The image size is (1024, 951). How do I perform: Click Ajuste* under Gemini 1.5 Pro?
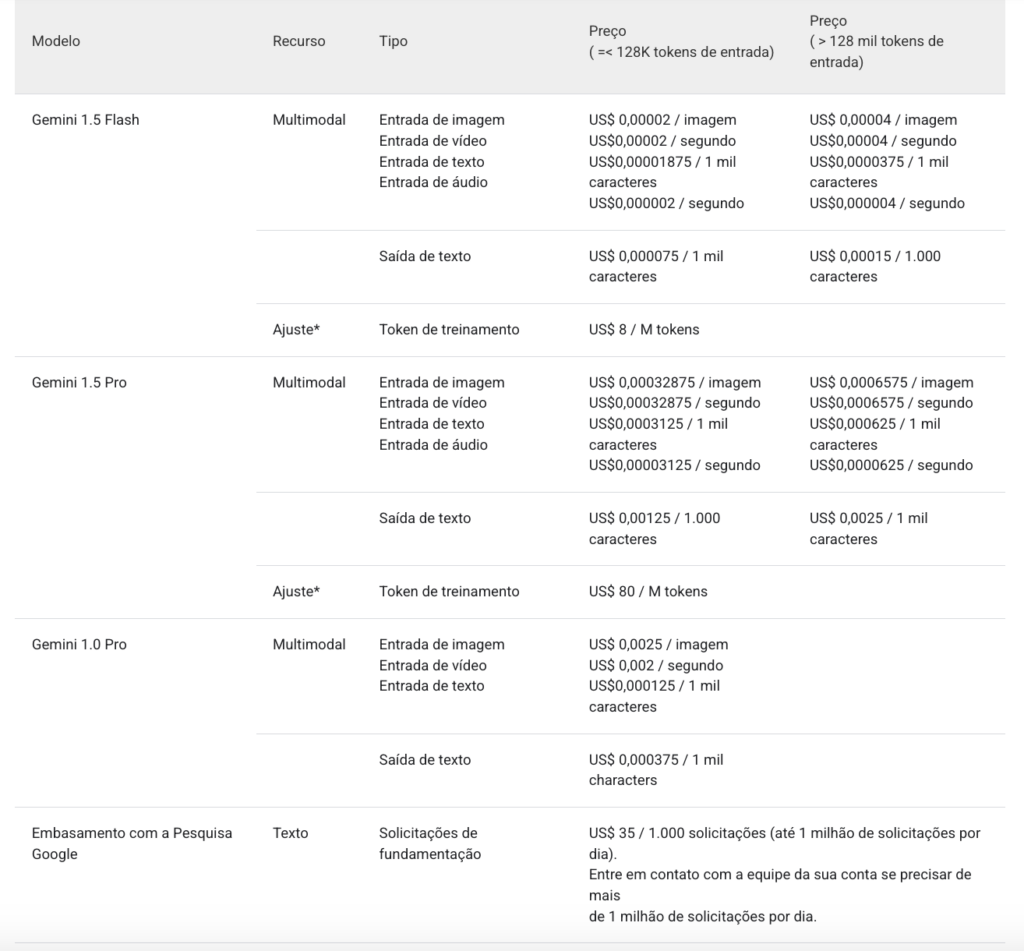click(x=296, y=591)
